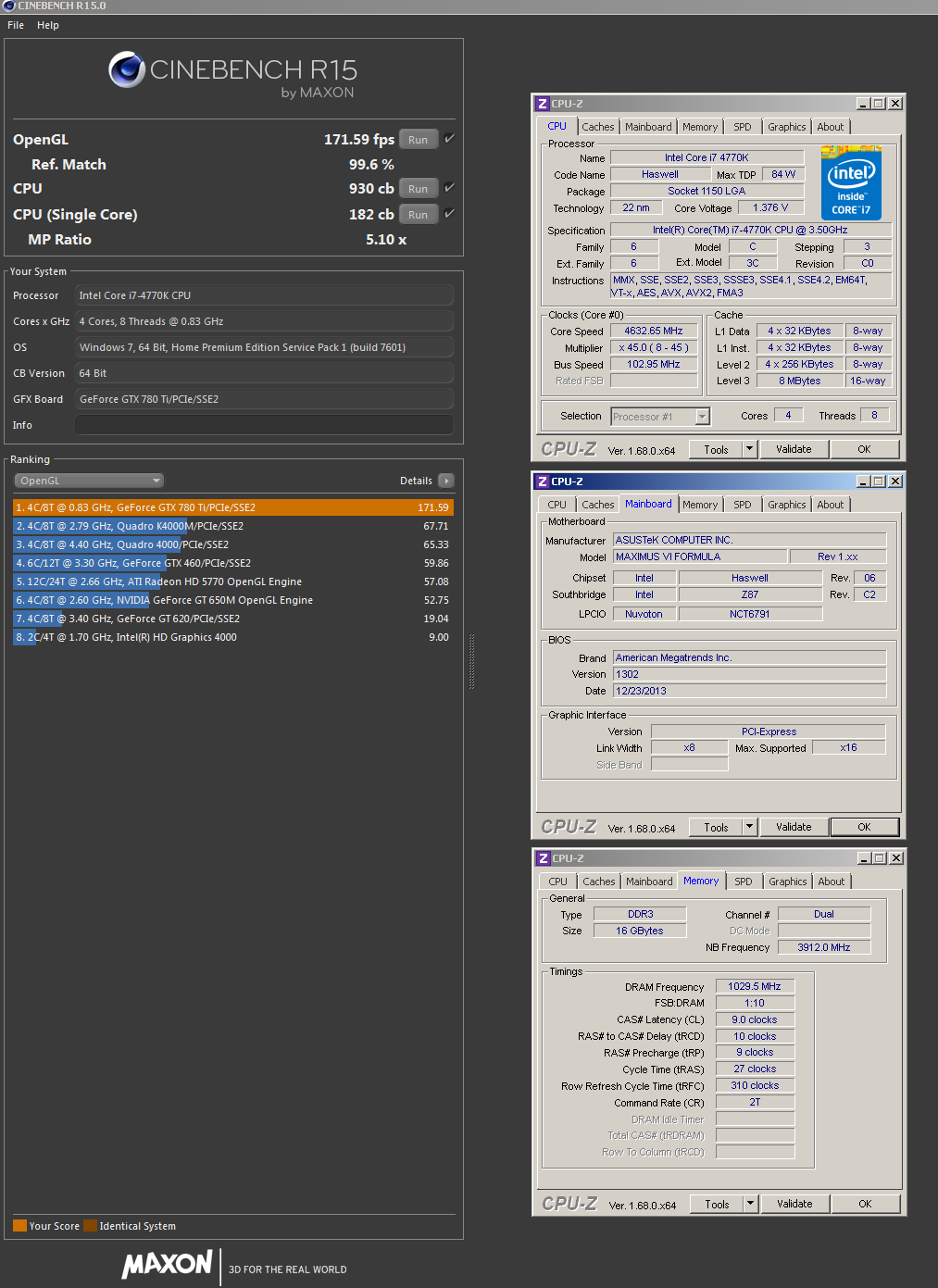Run the CPU benchmark

(x=419, y=189)
